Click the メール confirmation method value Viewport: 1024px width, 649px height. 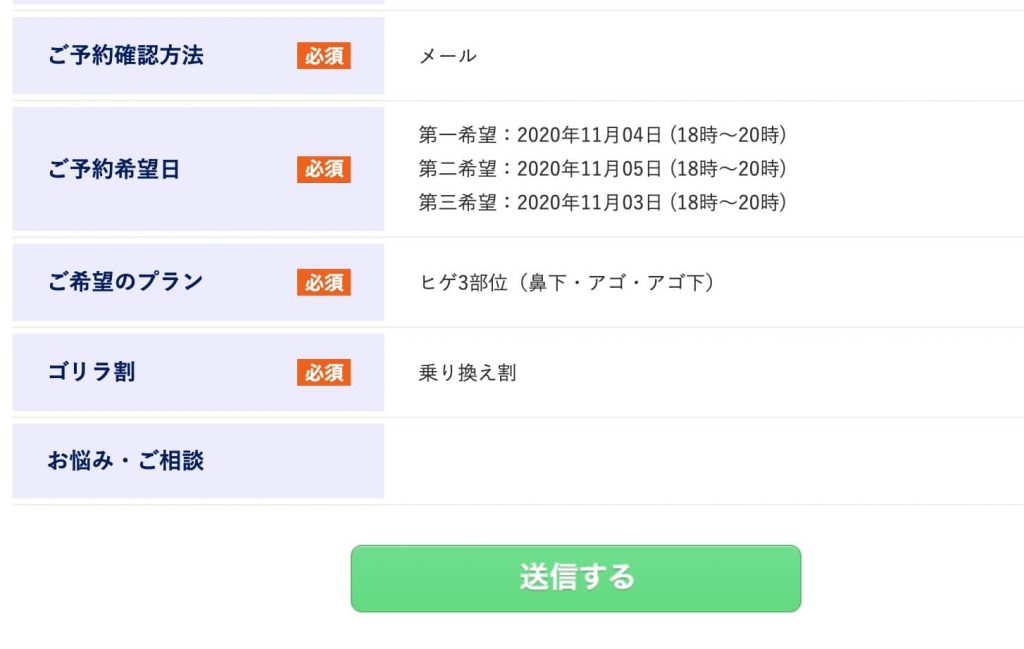tap(448, 56)
